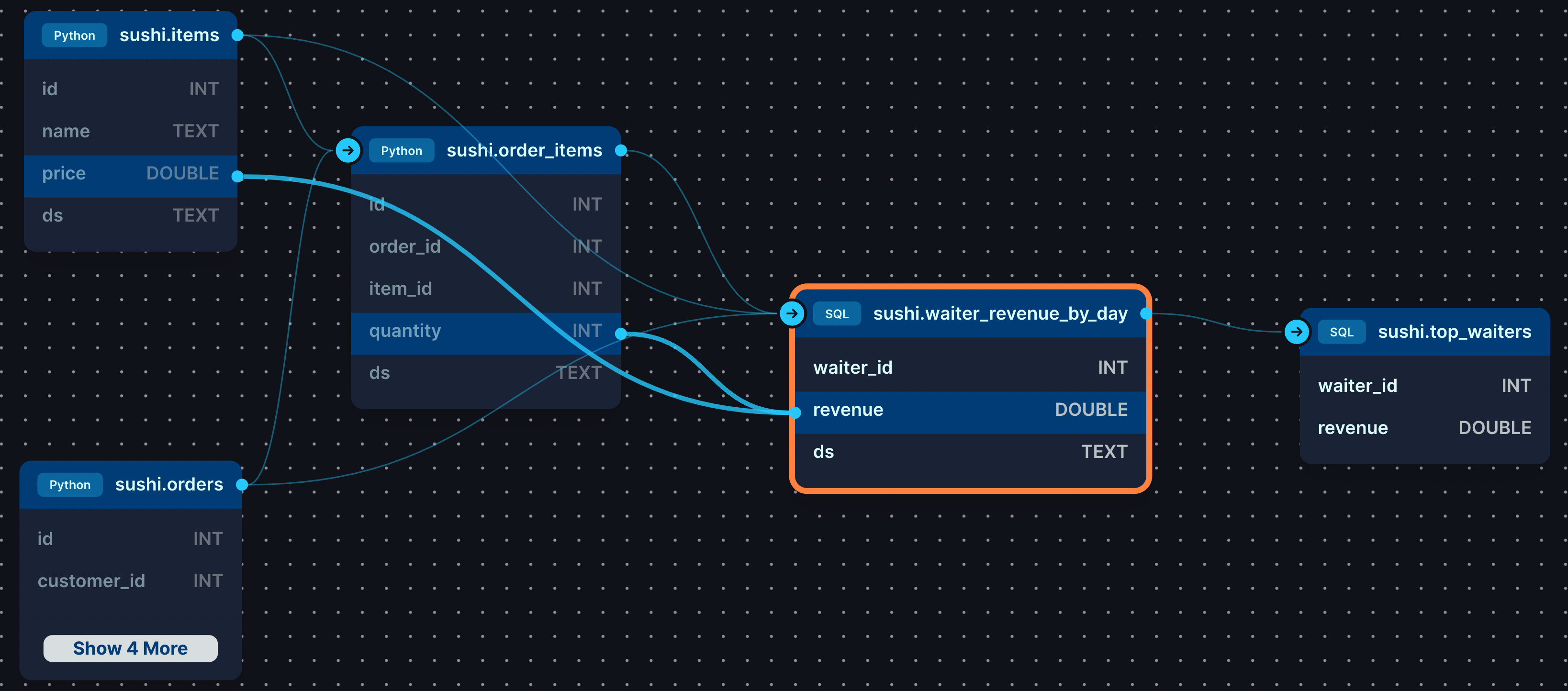Click the Python badge on sushi.items

[74, 35]
